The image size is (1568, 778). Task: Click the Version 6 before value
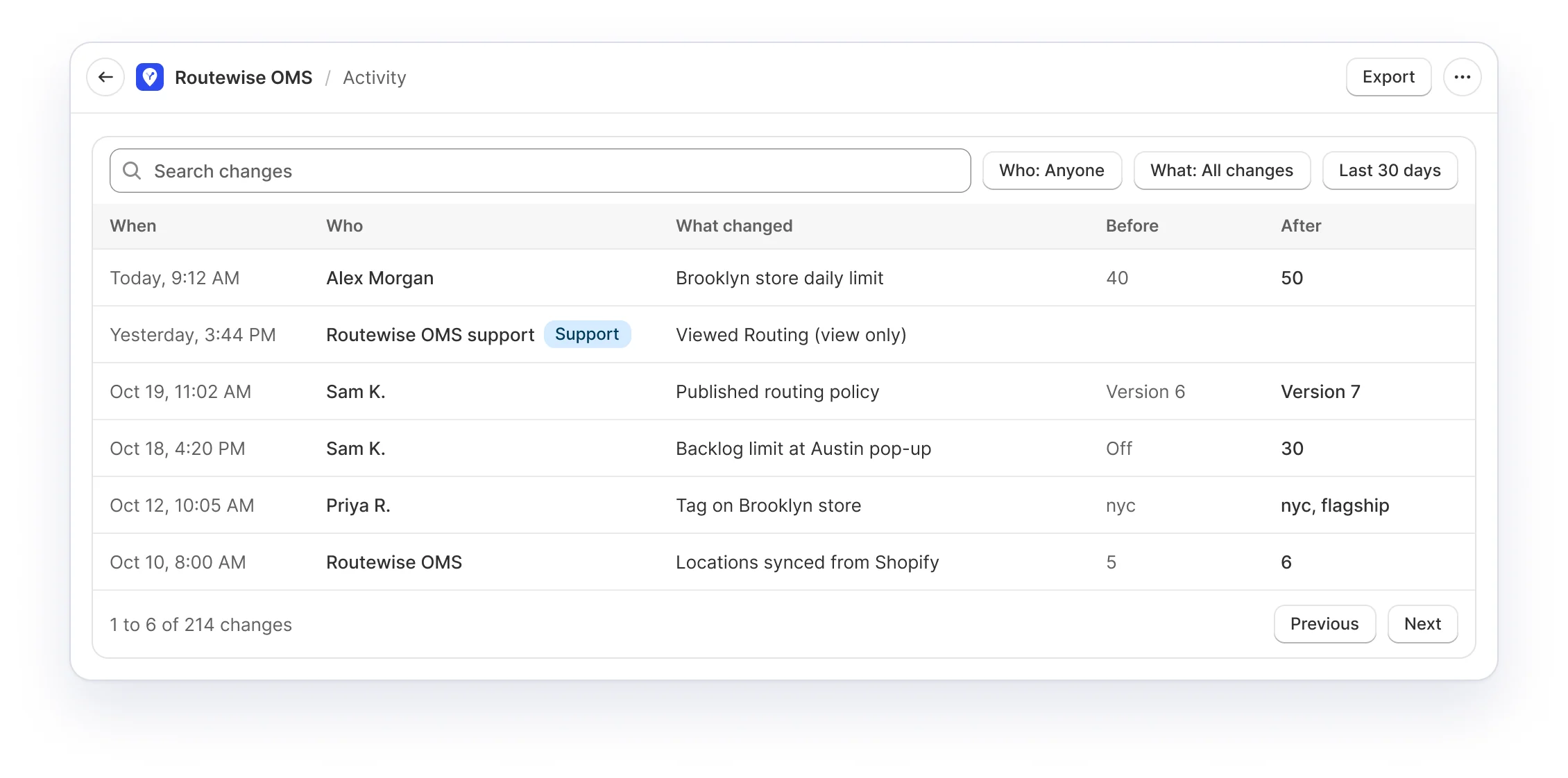click(1145, 392)
